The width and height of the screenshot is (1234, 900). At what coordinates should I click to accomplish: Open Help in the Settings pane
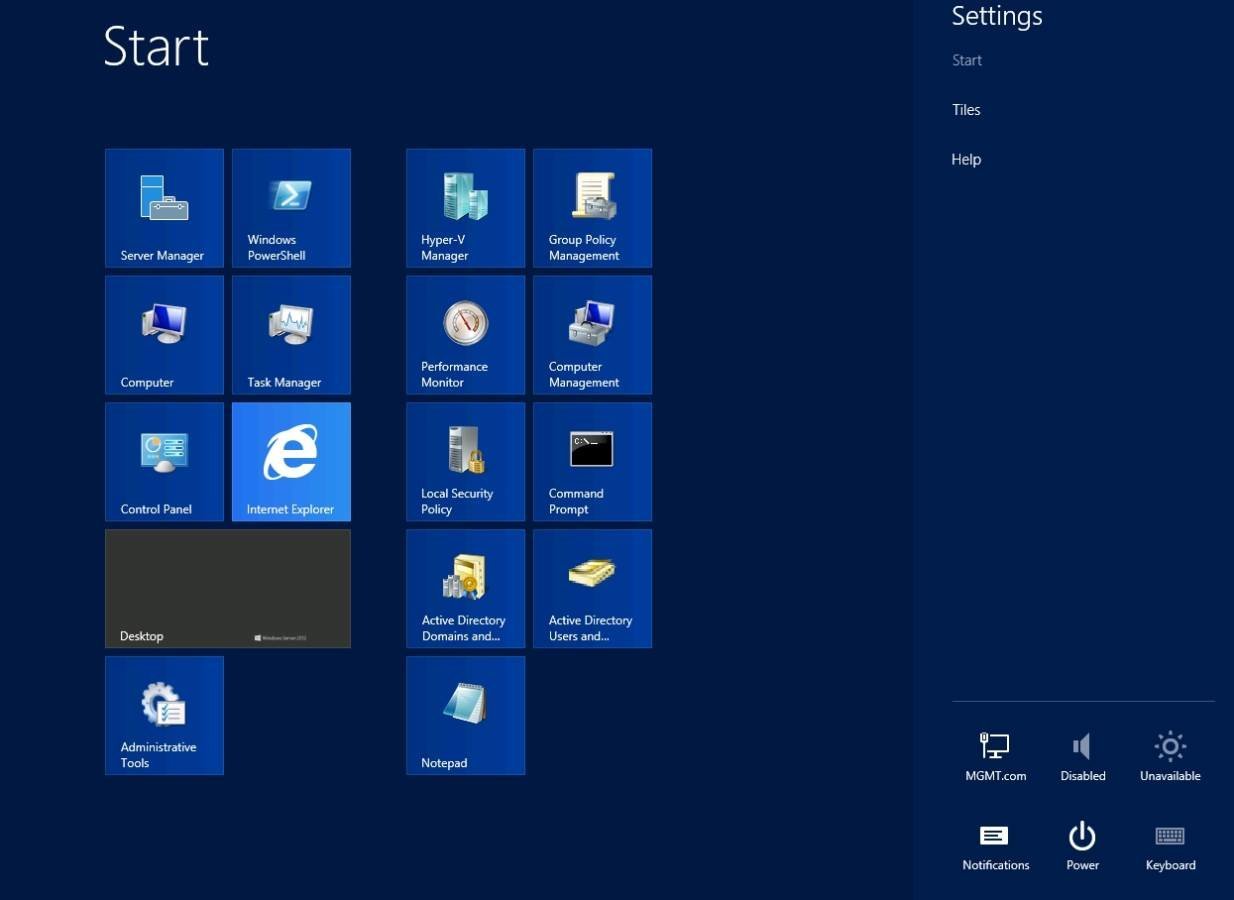point(966,159)
